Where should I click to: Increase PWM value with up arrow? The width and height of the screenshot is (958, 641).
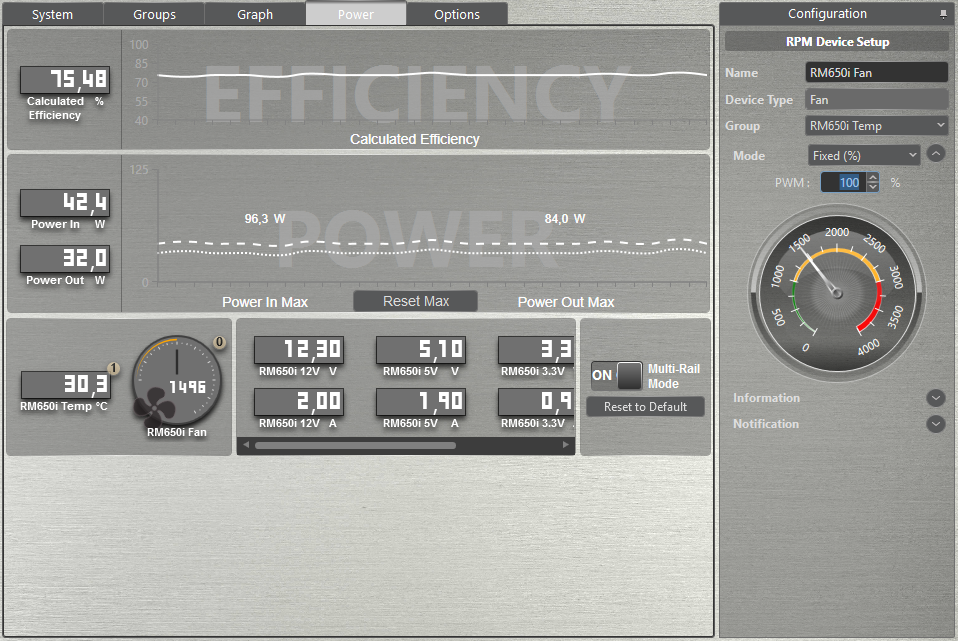(873, 178)
